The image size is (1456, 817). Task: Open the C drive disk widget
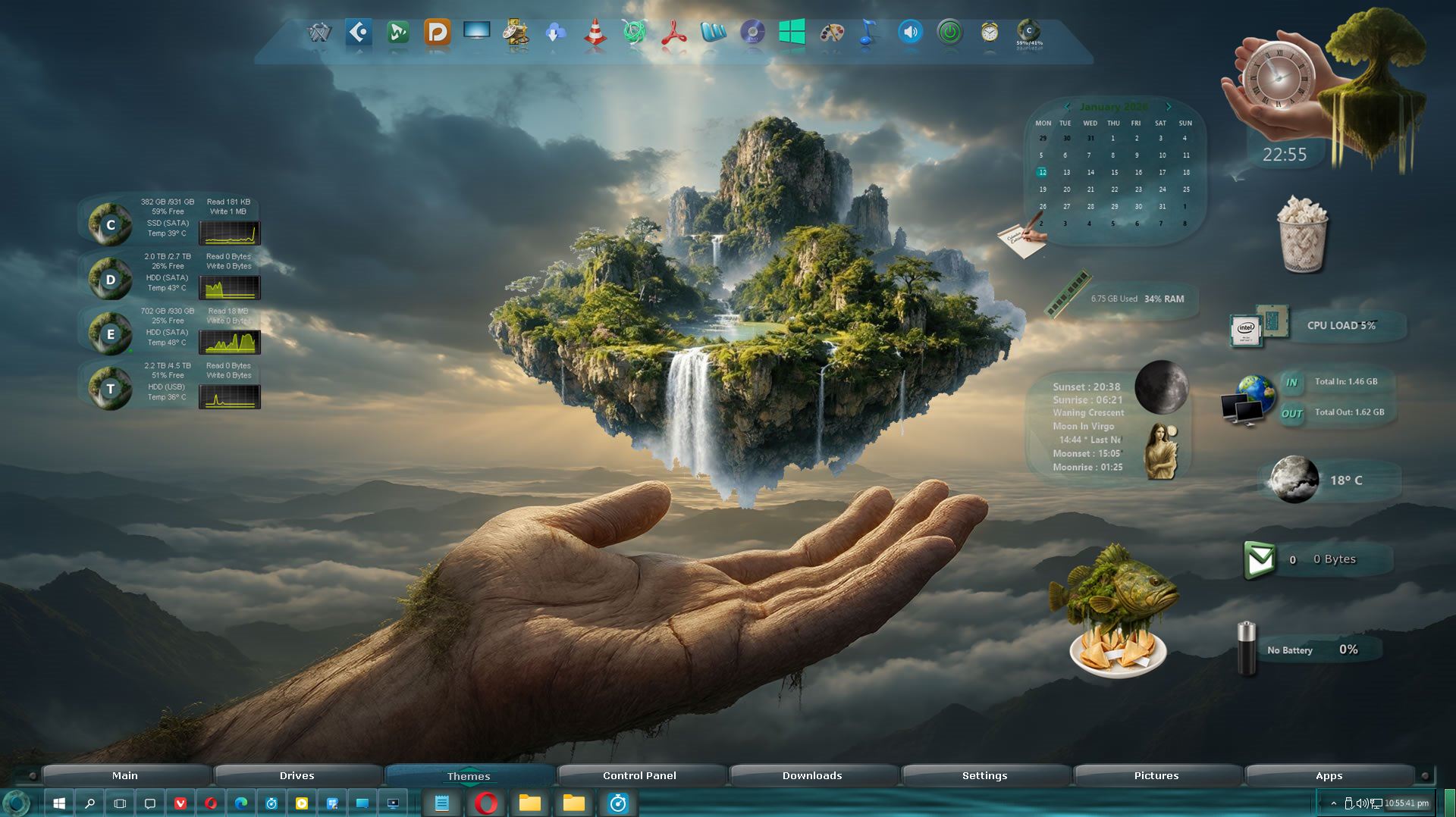point(111,225)
